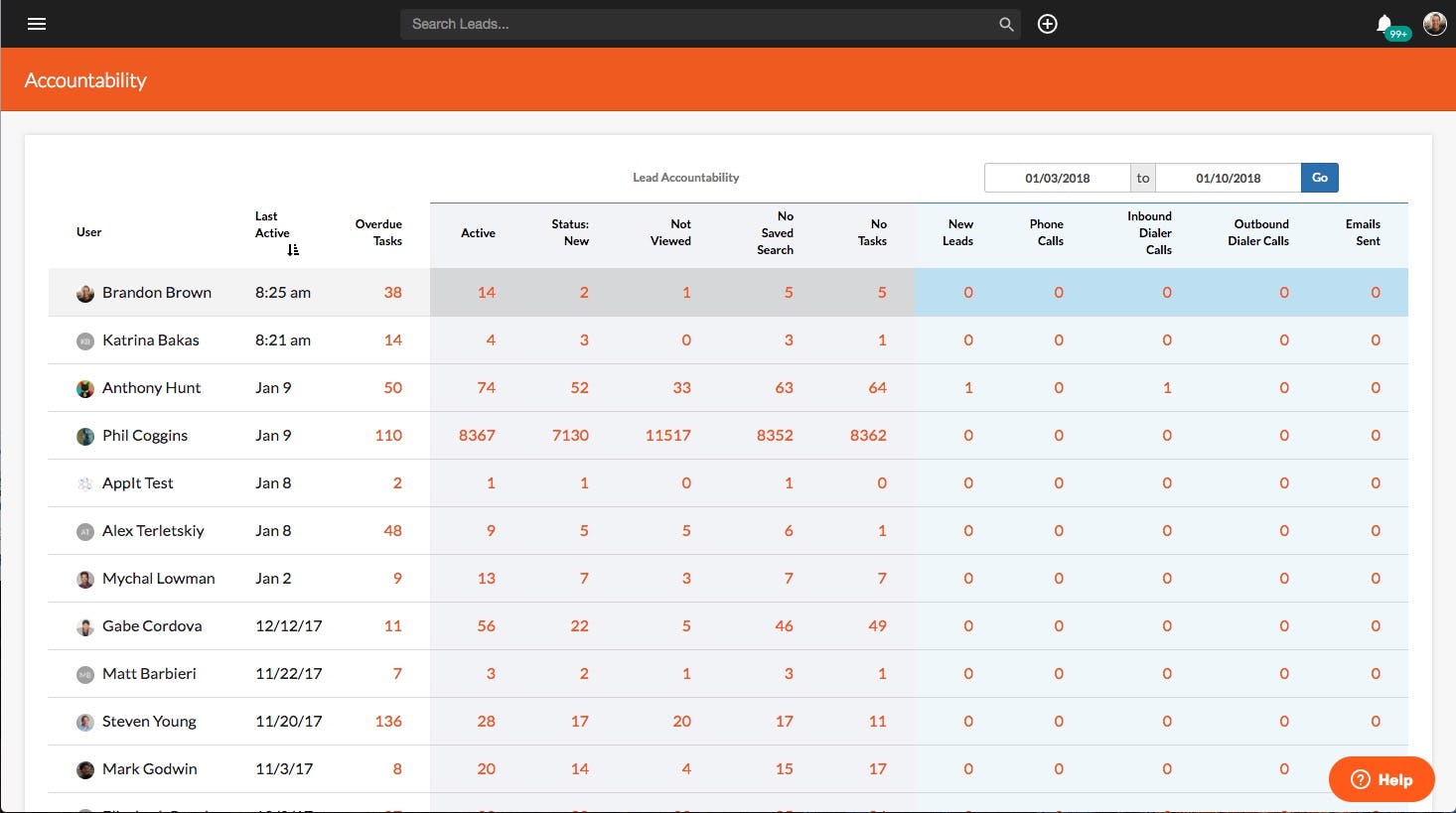Open Anthony Hunt's user name
This screenshot has width=1456, height=813.
(x=152, y=388)
